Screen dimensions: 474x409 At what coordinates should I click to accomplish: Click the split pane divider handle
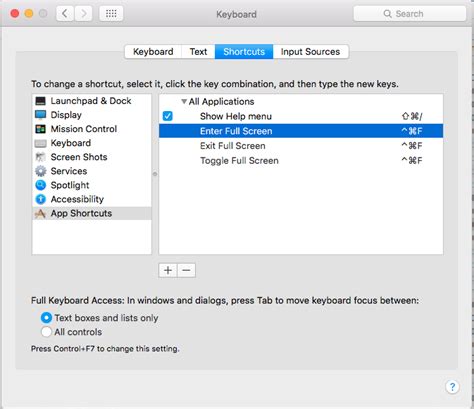155,174
